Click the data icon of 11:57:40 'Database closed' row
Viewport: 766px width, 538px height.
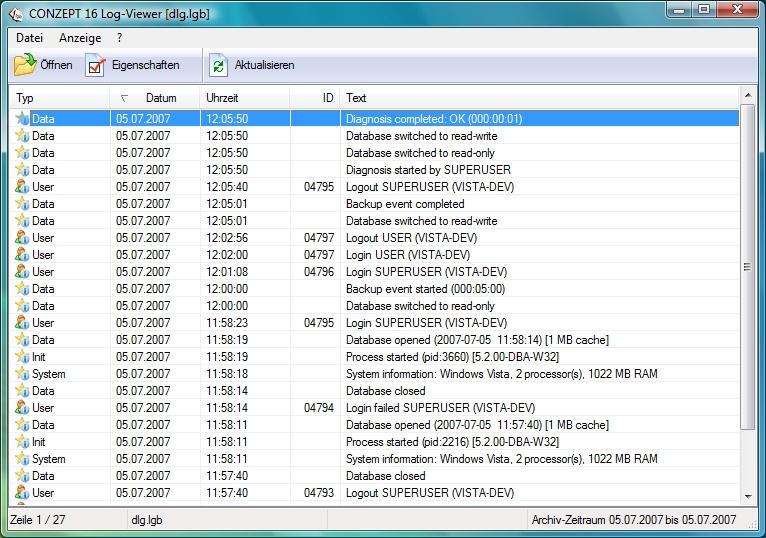(x=22, y=476)
